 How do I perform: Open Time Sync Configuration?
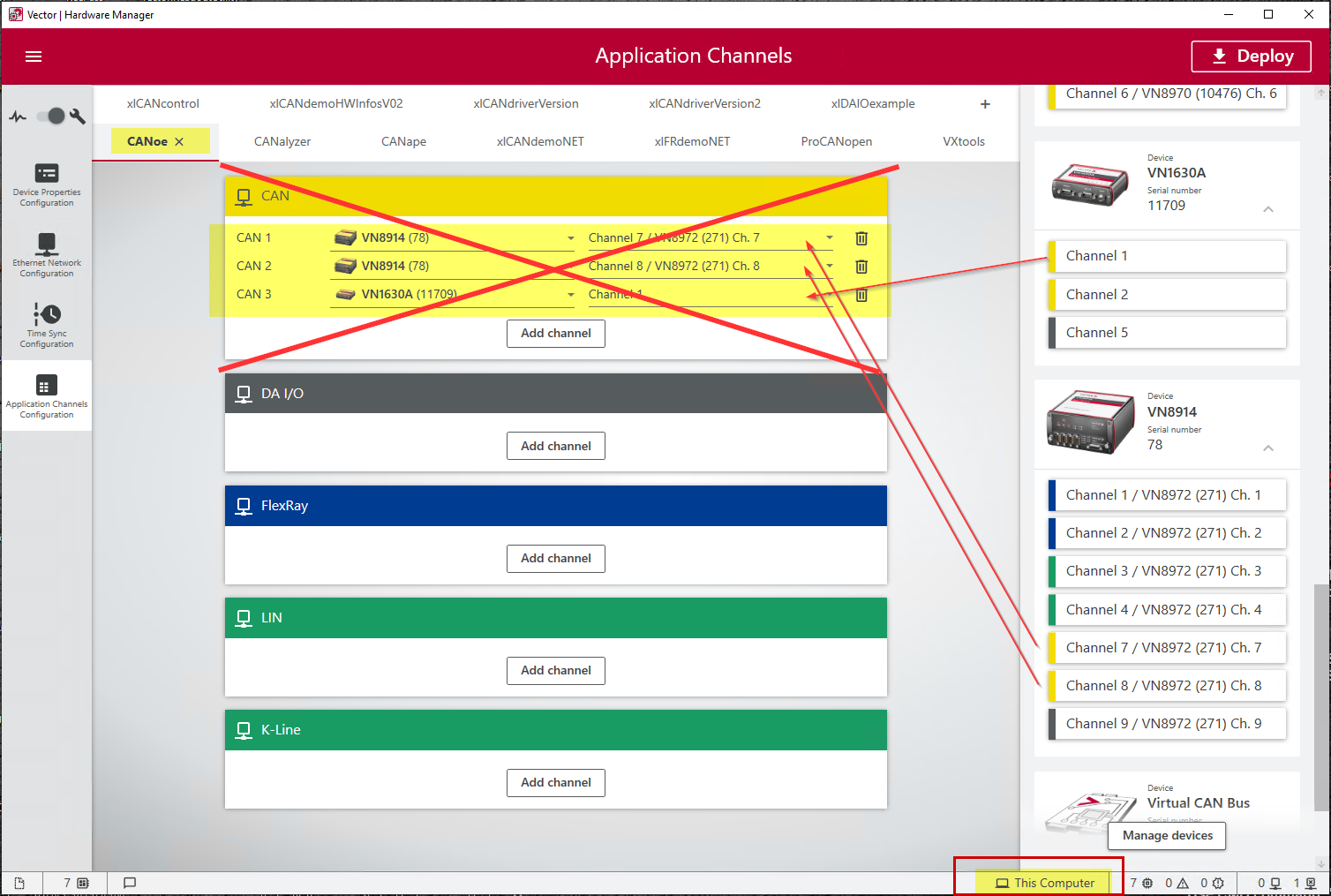pyautogui.click(x=47, y=326)
